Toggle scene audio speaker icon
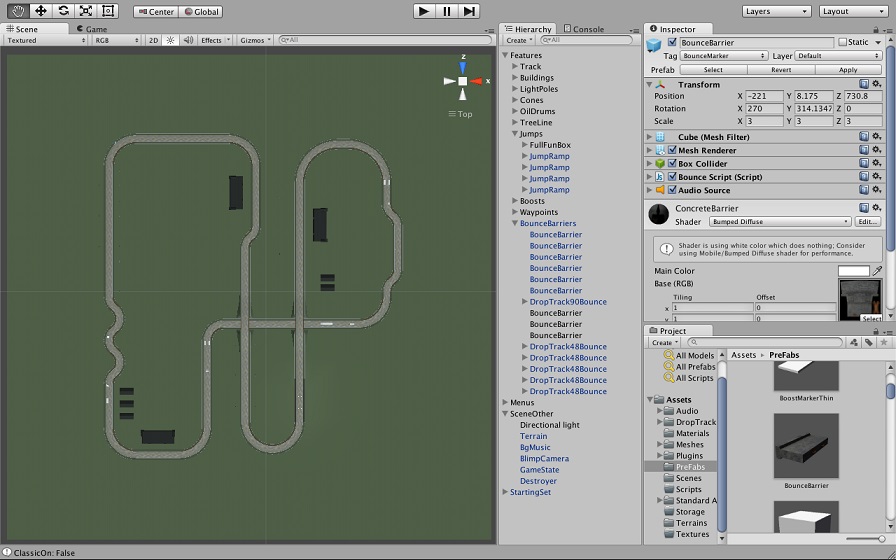The height and width of the screenshot is (560, 896). tap(187, 40)
